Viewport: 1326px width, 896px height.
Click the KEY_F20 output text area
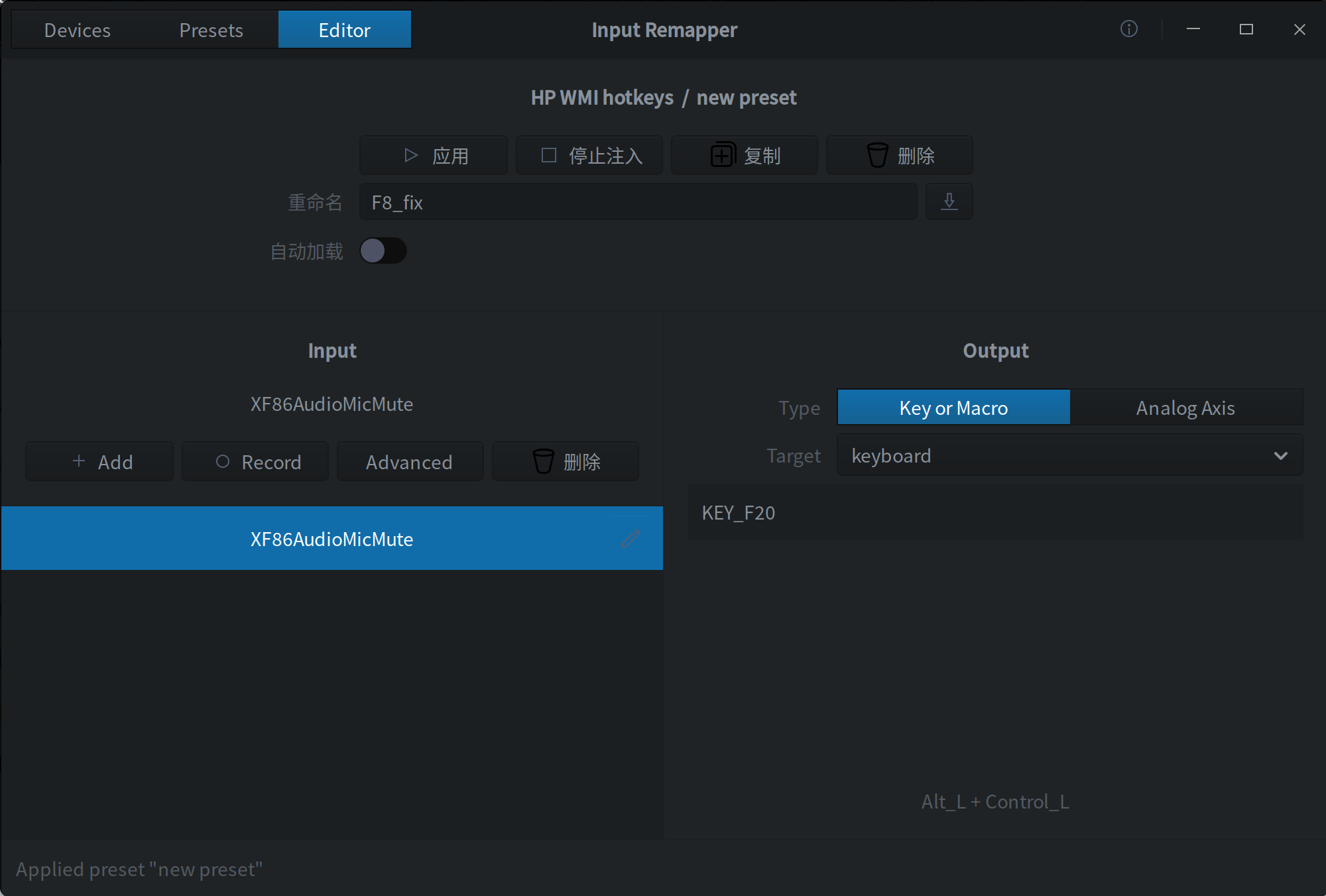tap(996, 512)
